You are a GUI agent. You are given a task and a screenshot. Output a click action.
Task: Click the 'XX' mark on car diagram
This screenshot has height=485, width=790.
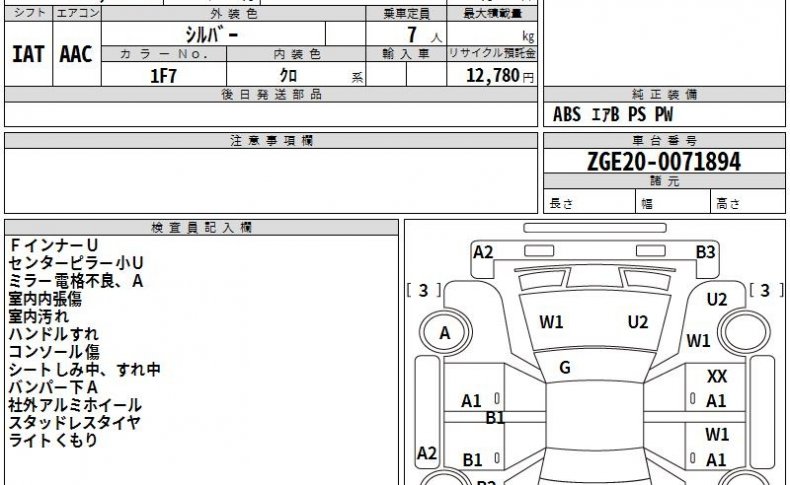click(x=717, y=376)
